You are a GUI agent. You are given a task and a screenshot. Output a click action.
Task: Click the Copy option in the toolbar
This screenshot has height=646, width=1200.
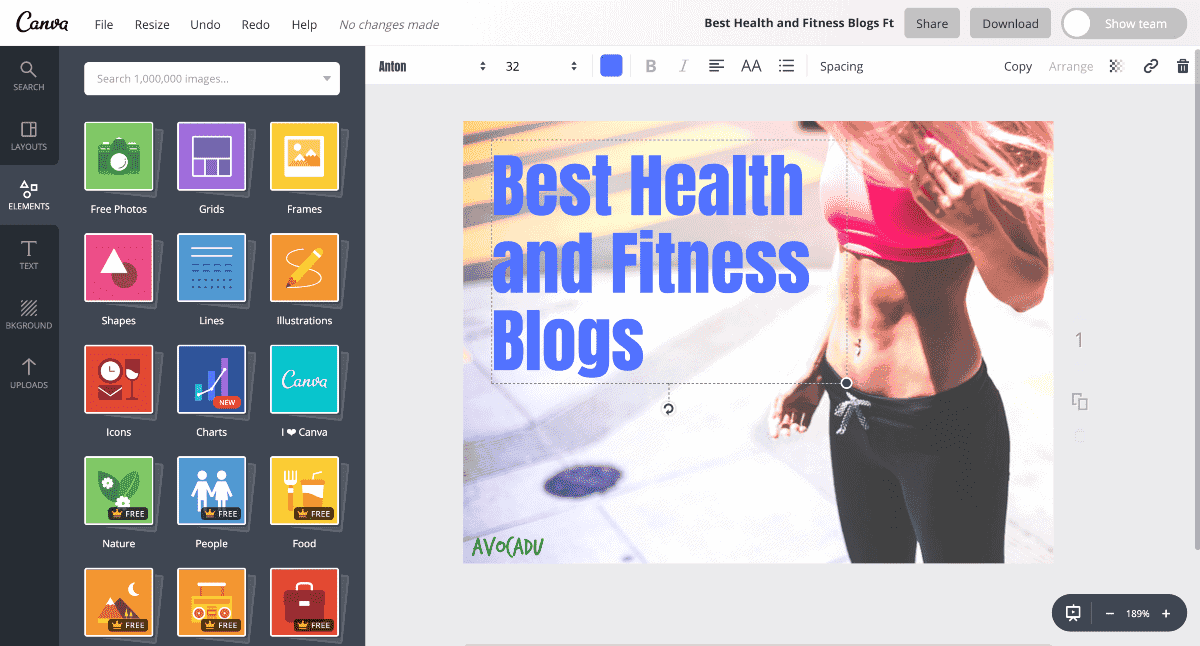(1018, 65)
